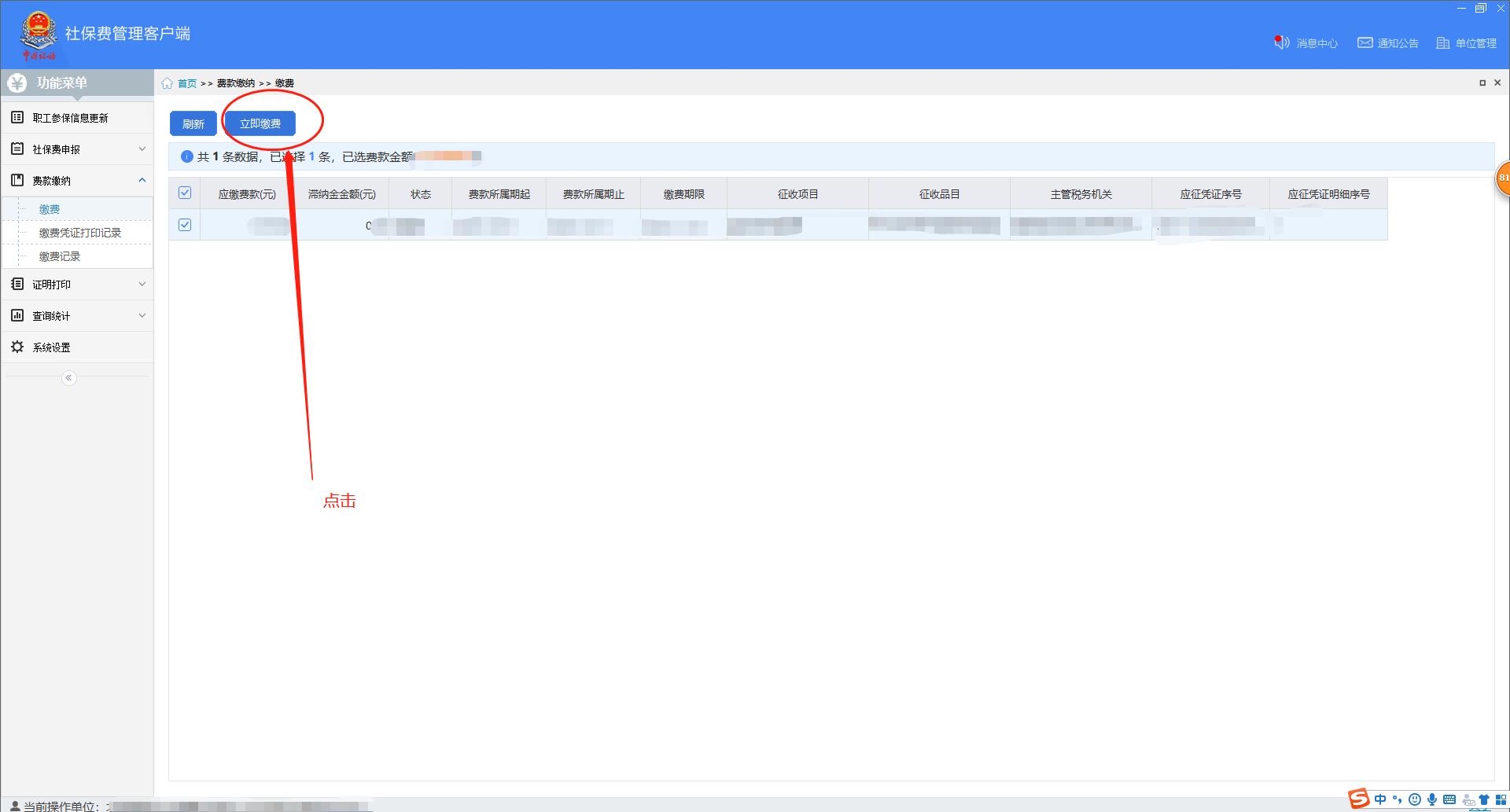Click the 滞纳金金额(元) column header
The image size is (1510, 812).
point(341,194)
